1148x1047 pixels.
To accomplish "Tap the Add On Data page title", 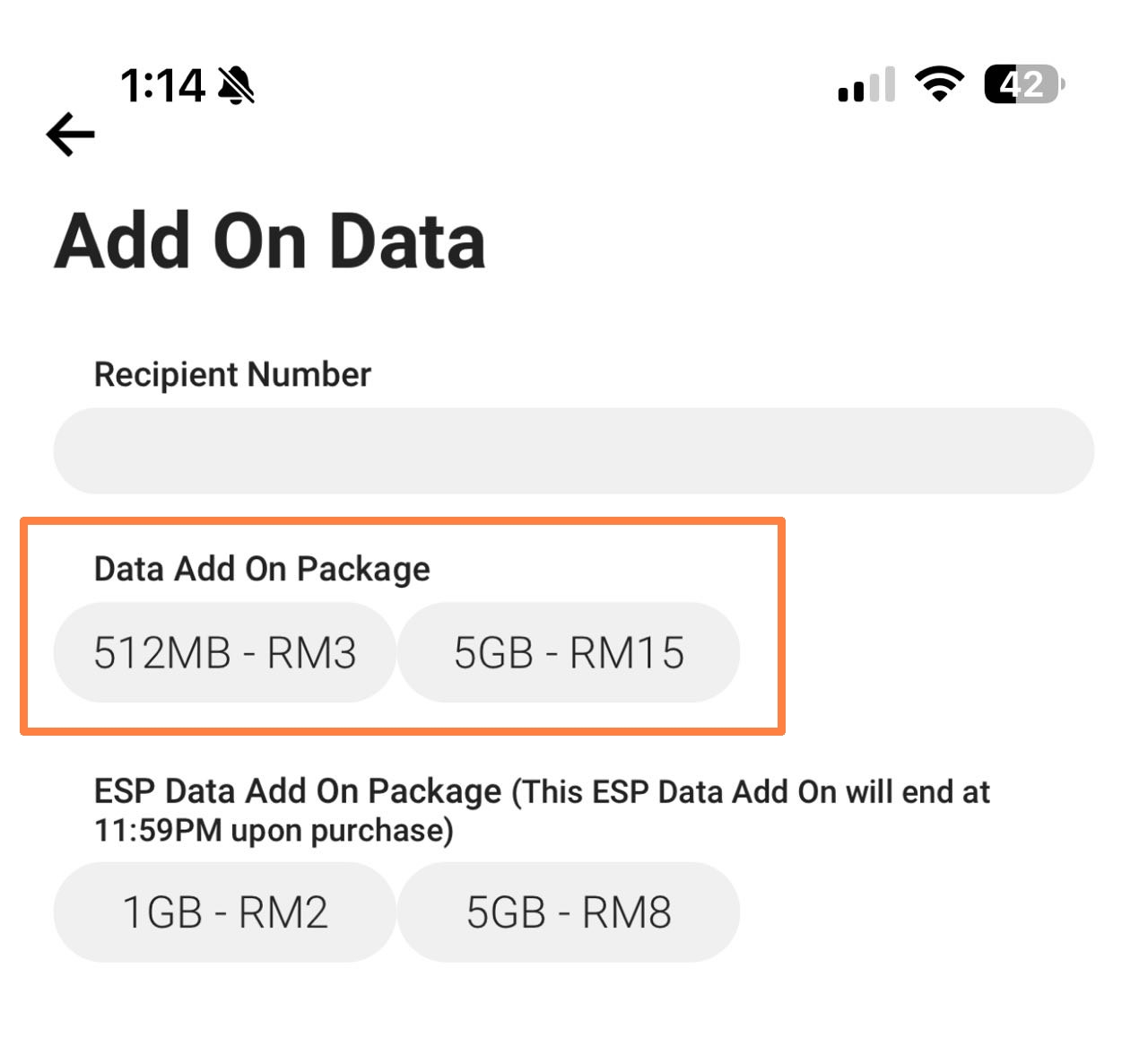I will click(270, 241).
